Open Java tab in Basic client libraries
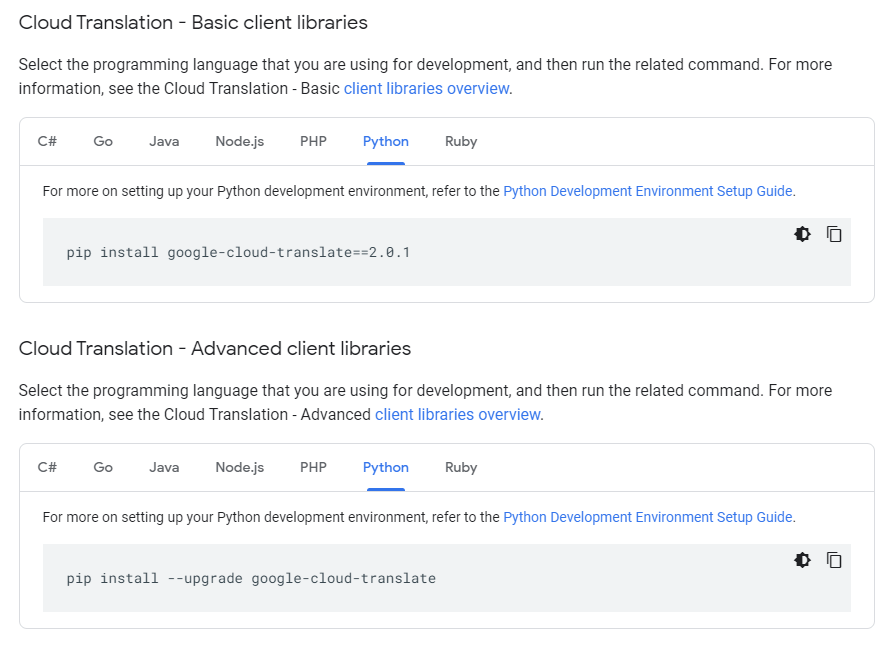895x663 pixels. coord(164,141)
